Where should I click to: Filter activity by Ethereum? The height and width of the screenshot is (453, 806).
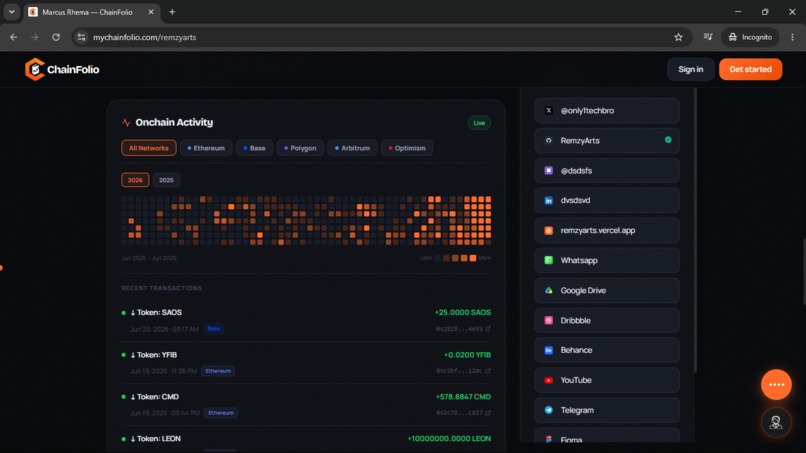point(206,148)
